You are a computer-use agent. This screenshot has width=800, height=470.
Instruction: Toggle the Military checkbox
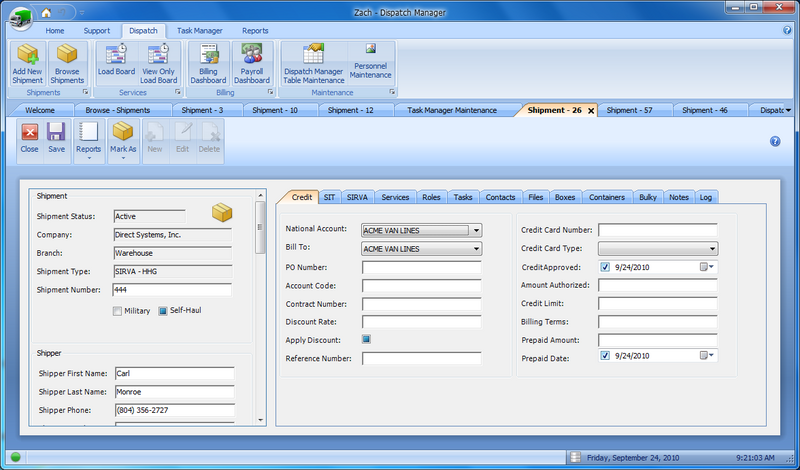pos(117,311)
